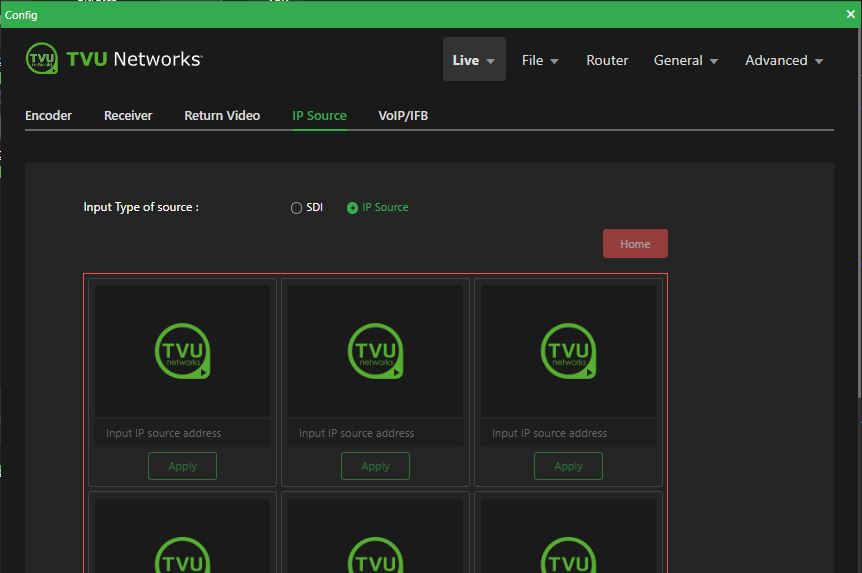862x573 pixels.
Task: Open the Advanced dropdown menu
Action: click(x=783, y=60)
